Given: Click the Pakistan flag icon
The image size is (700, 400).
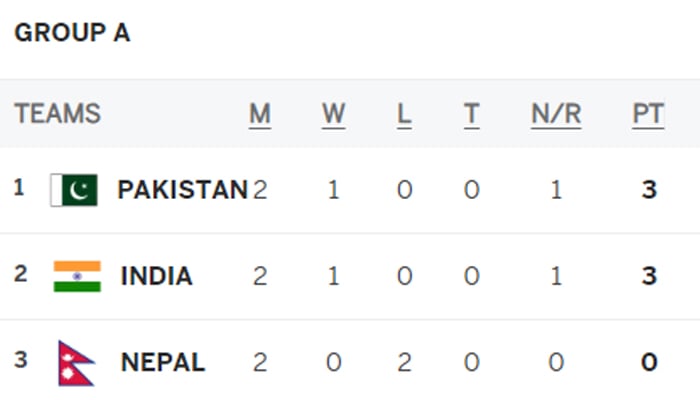Looking at the screenshot, I should point(74,189).
